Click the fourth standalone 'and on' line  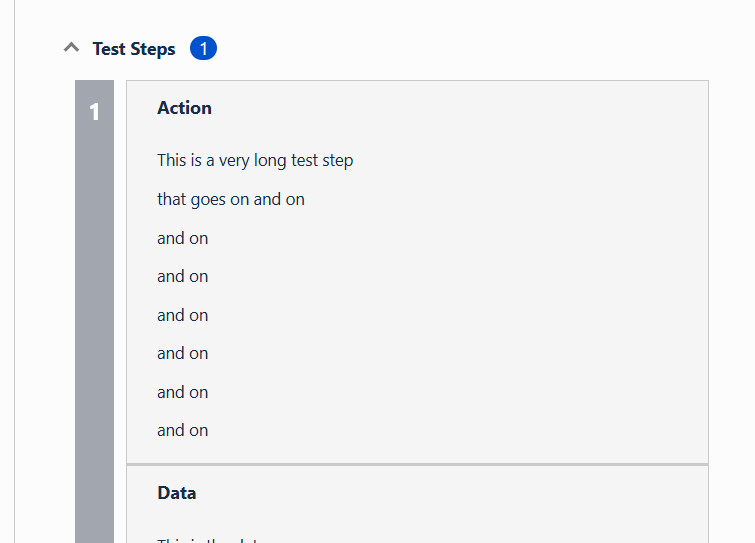tap(183, 353)
